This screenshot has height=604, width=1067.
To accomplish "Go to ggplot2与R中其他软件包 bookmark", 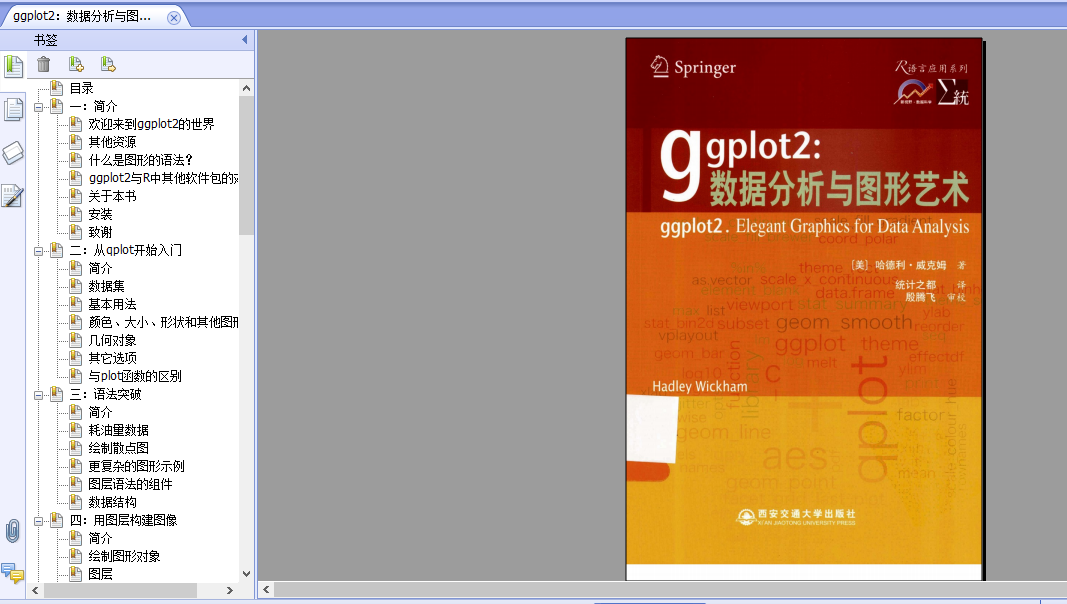I will (x=163, y=178).
